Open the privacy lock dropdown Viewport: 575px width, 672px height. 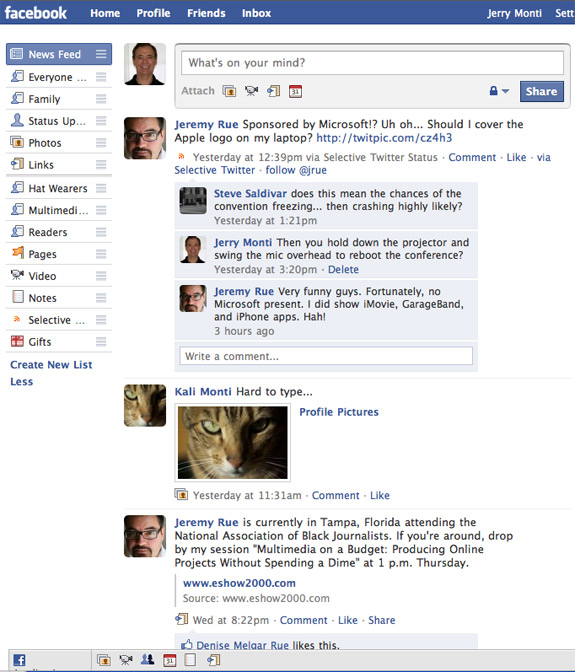pos(499,91)
